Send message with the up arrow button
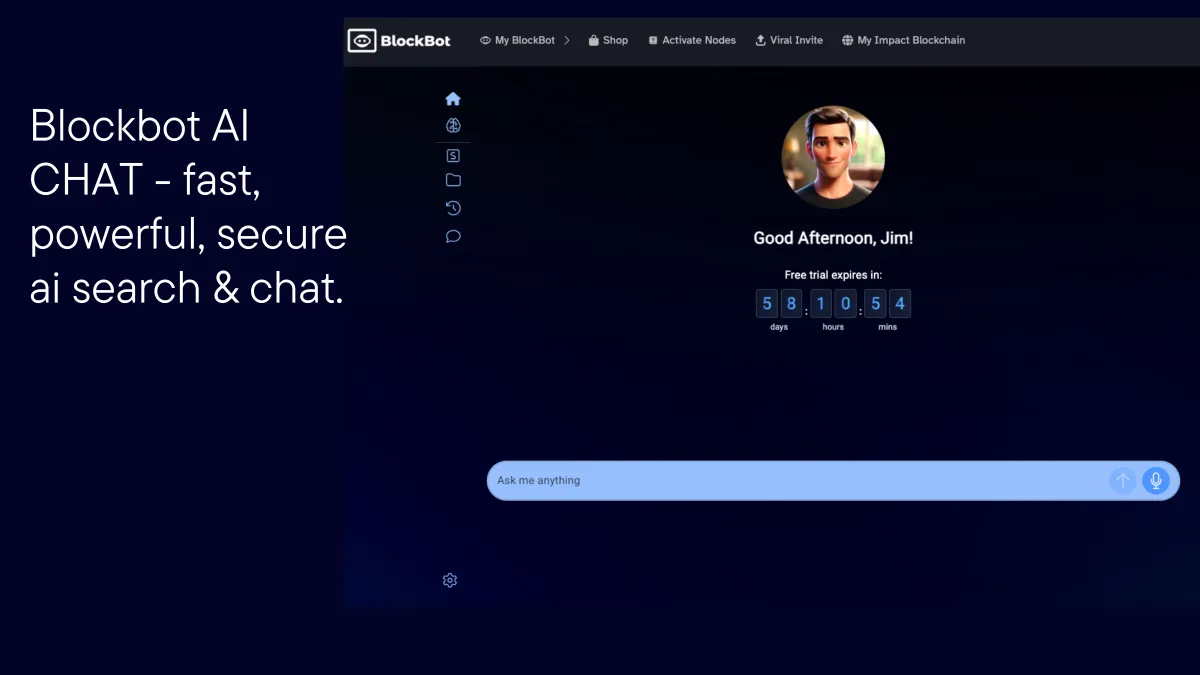 click(x=1122, y=481)
